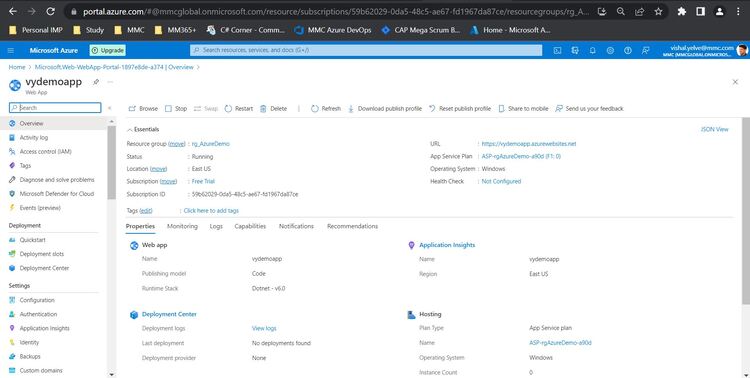Open Quickstart under Deployment
Image resolution: width=750 pixels, height=378 pixels.
33,240
